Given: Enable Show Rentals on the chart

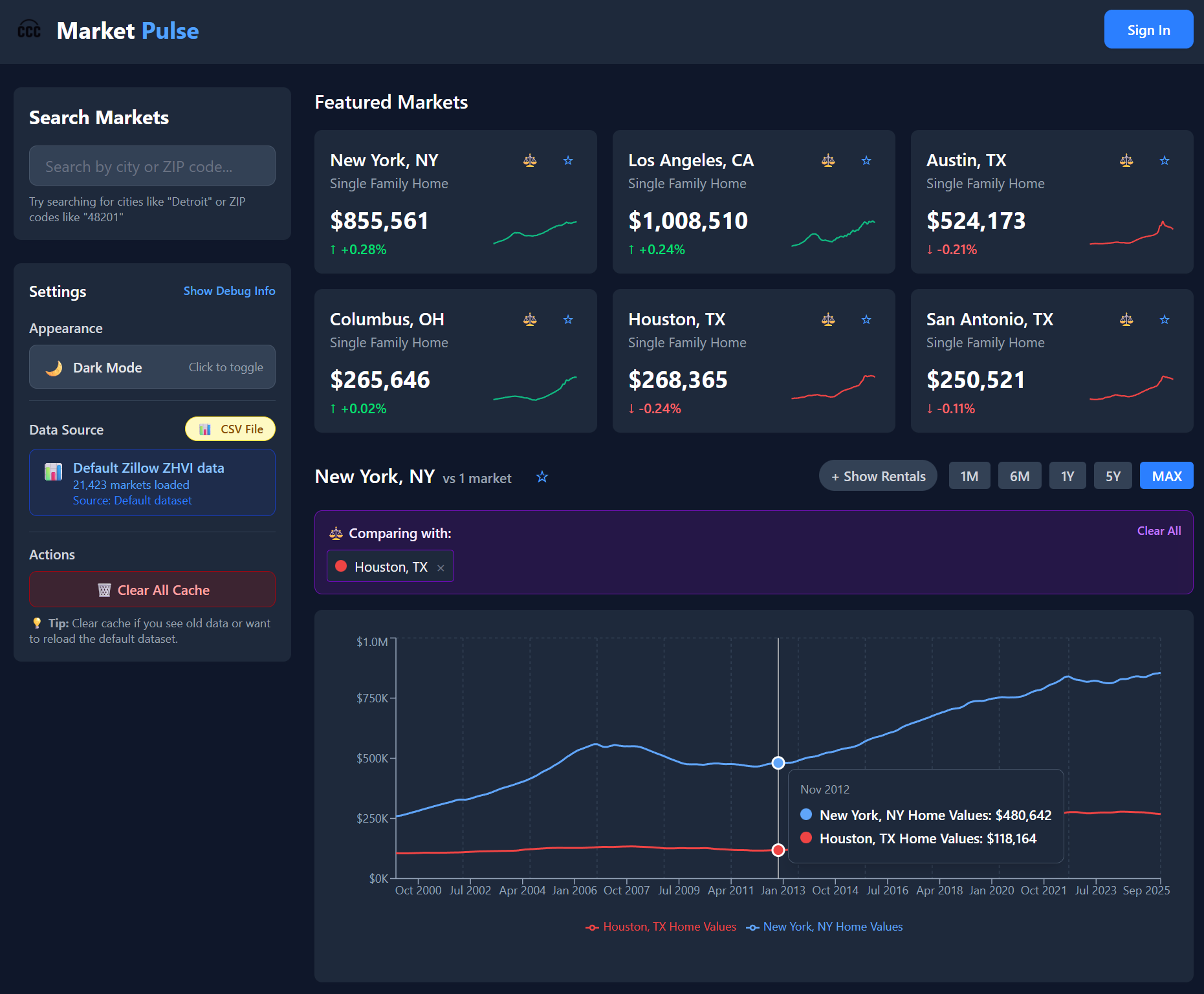Looking at the screenshot, I should [x=877, y=475].
